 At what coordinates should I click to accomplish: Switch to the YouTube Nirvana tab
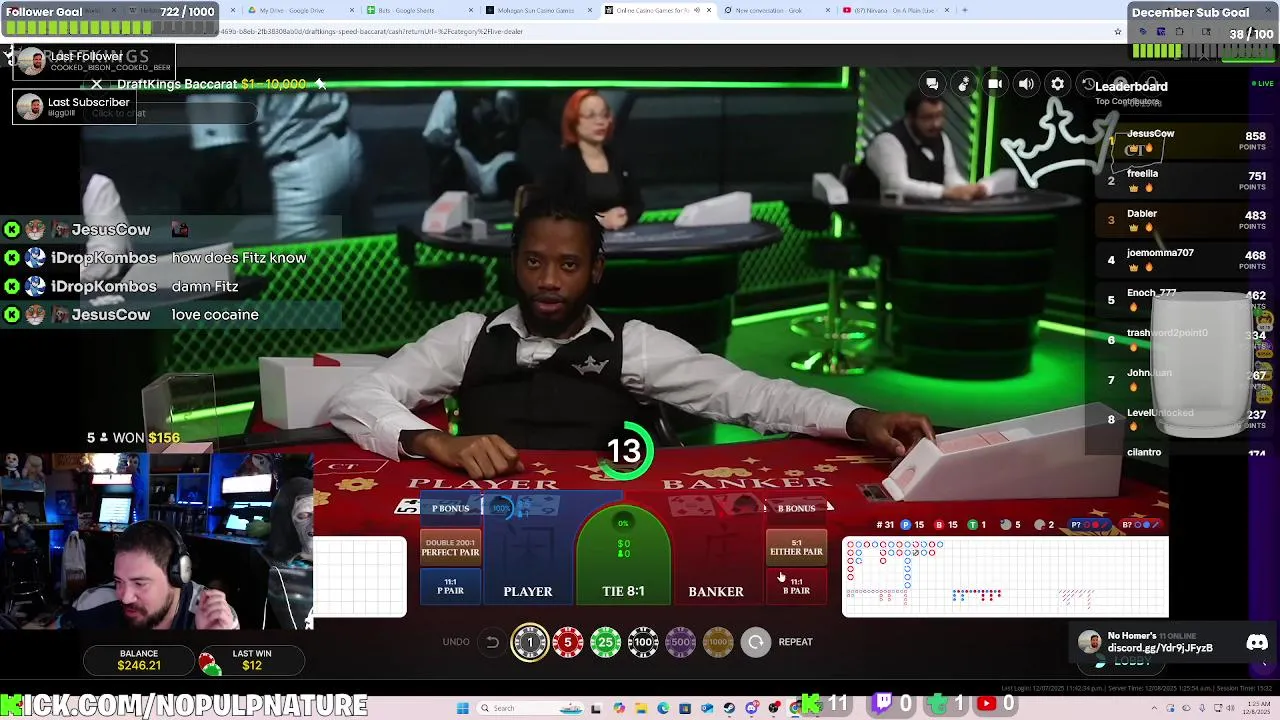893,10
